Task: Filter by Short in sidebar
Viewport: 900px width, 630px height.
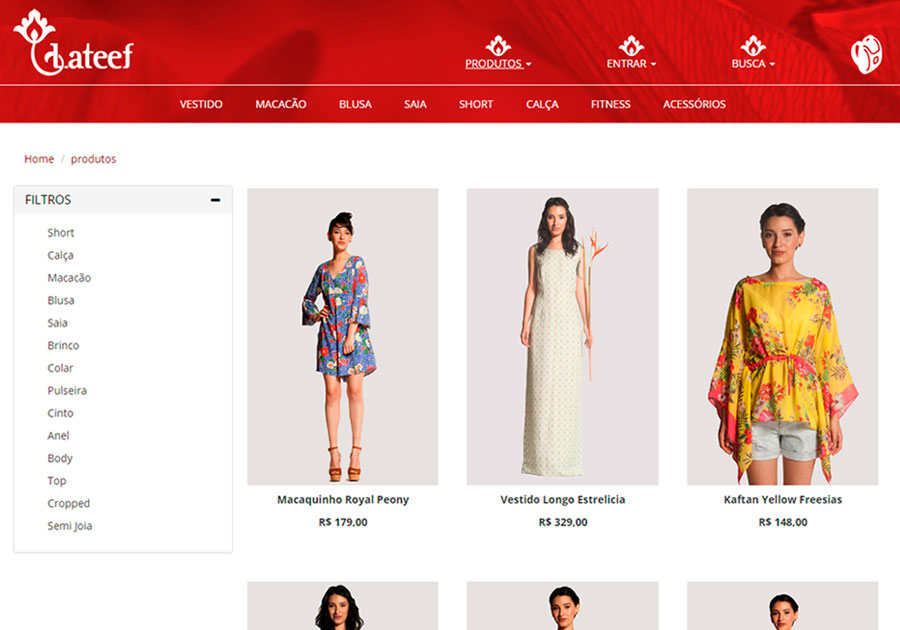Action: coord(61,232)
